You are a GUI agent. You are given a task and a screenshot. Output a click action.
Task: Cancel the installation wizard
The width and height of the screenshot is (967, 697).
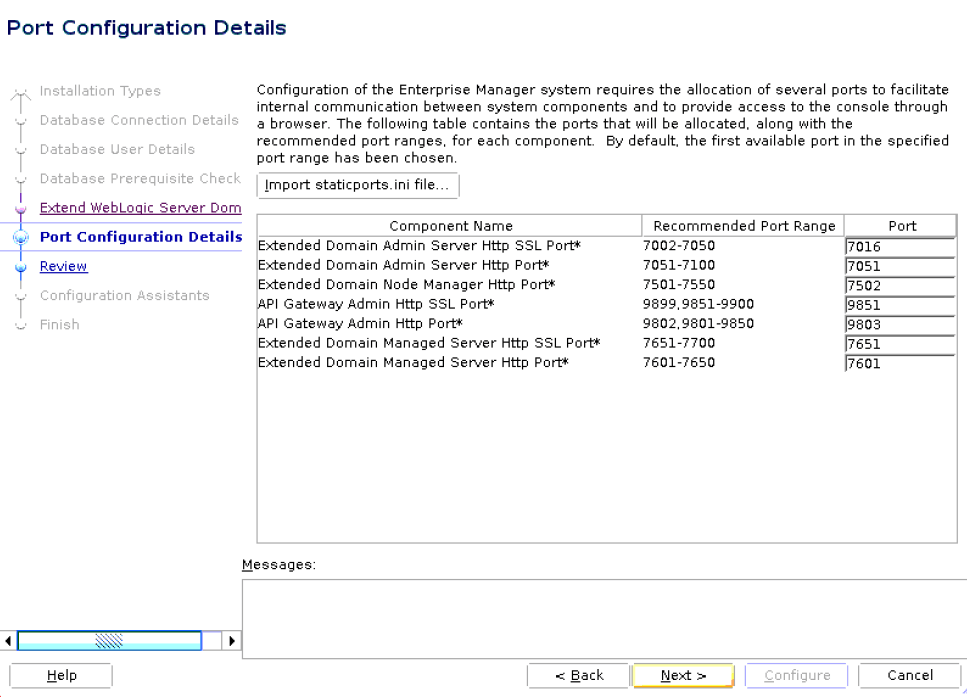point(908,675)
